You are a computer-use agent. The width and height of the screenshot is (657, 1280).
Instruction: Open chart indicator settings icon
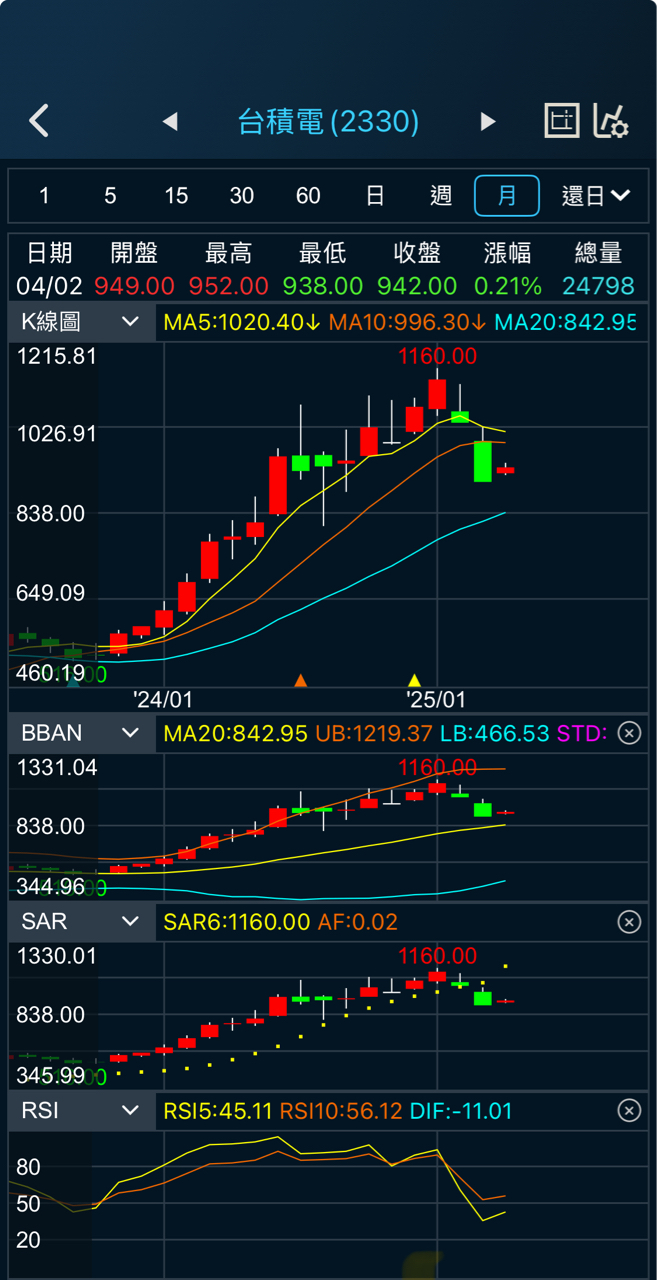[610, 121]
